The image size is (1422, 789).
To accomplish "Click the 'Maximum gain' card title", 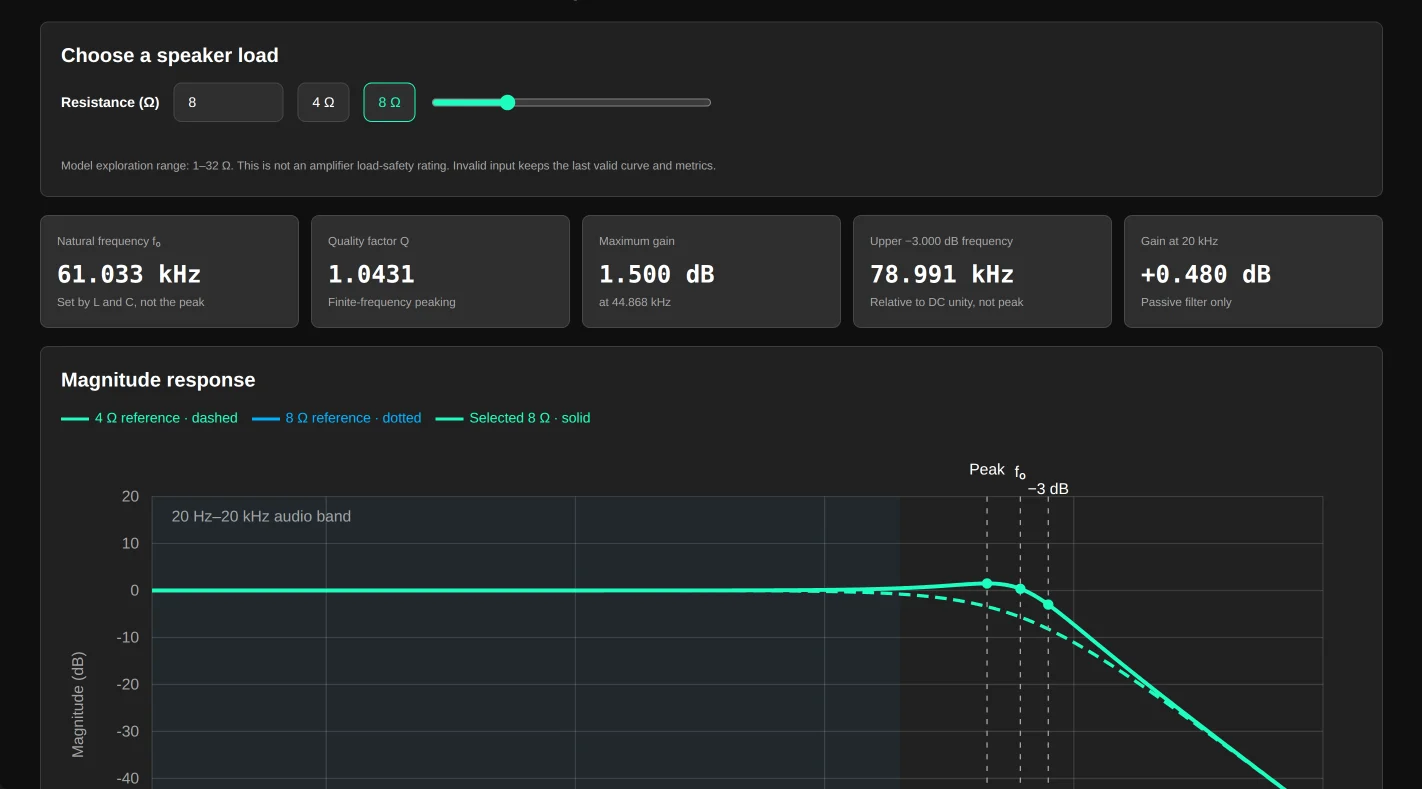I will [x=637, y=241].
